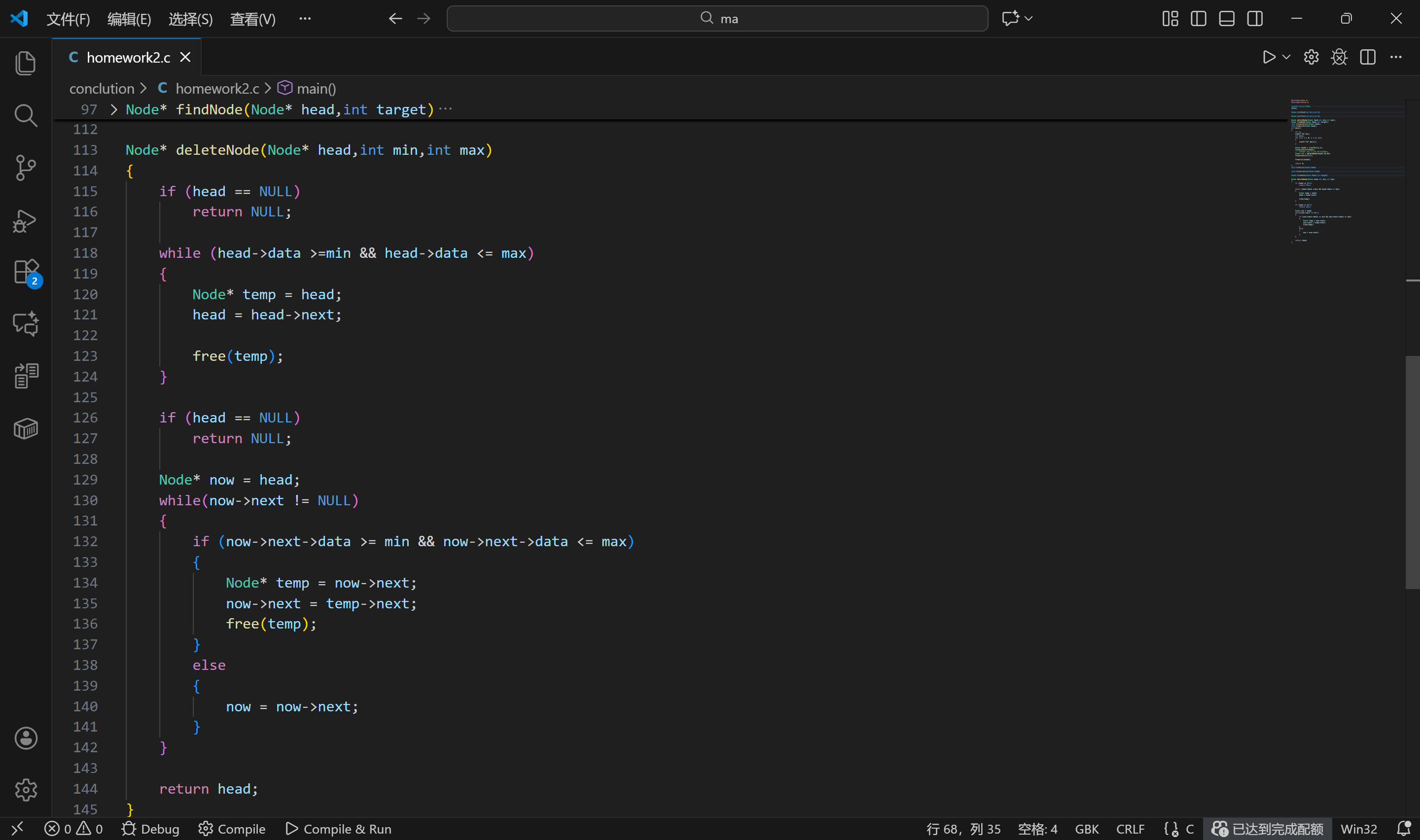
Task: Click the command center search box
Action: click(x=717, y=19)
